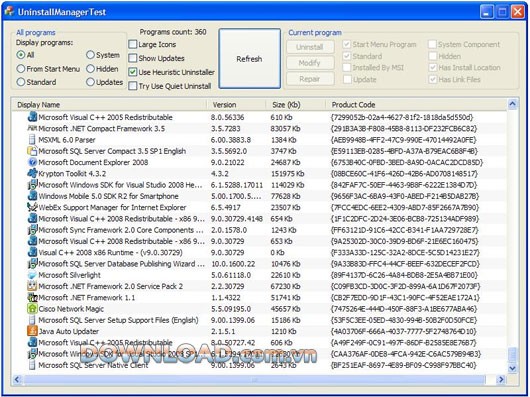
Task: Select the Updates radio button
Action: pos(90,82)
